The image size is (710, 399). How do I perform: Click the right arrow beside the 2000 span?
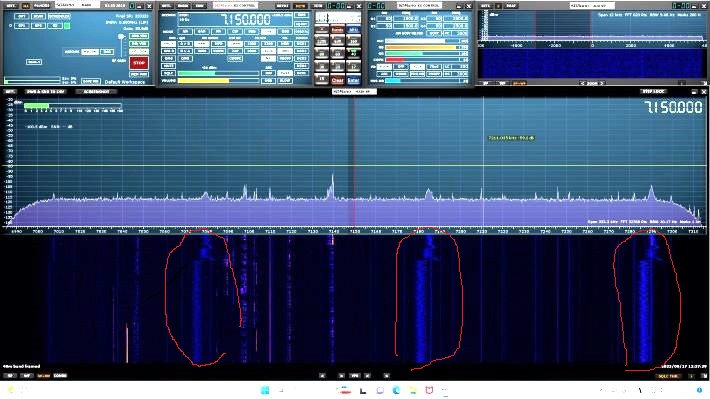click(x=602, y=83)
